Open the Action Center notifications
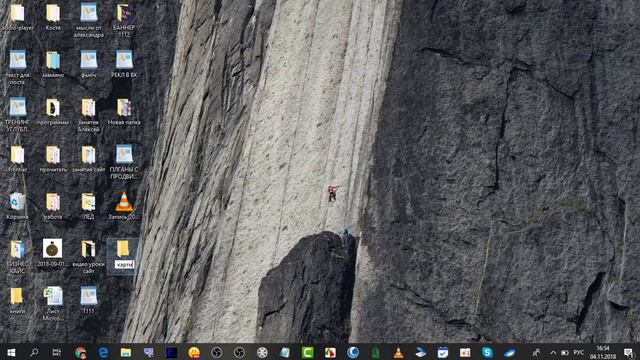Screen dimensions: 640x360 (629, 352)
